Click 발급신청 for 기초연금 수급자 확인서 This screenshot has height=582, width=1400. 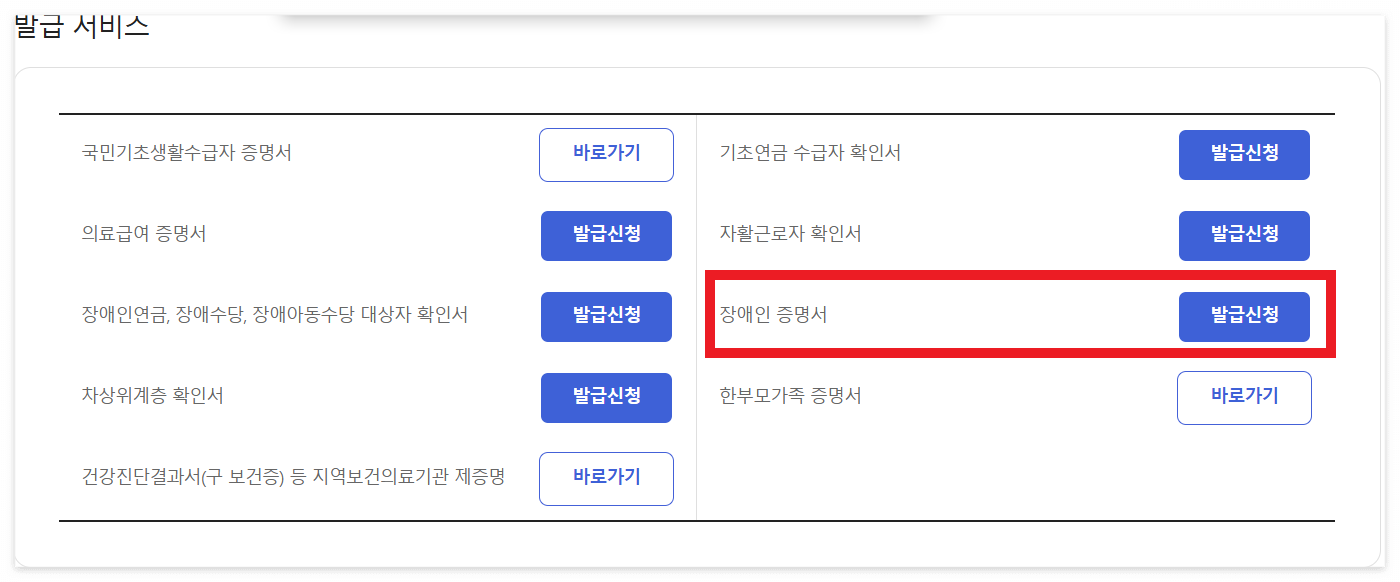(x=1244, y=155)
